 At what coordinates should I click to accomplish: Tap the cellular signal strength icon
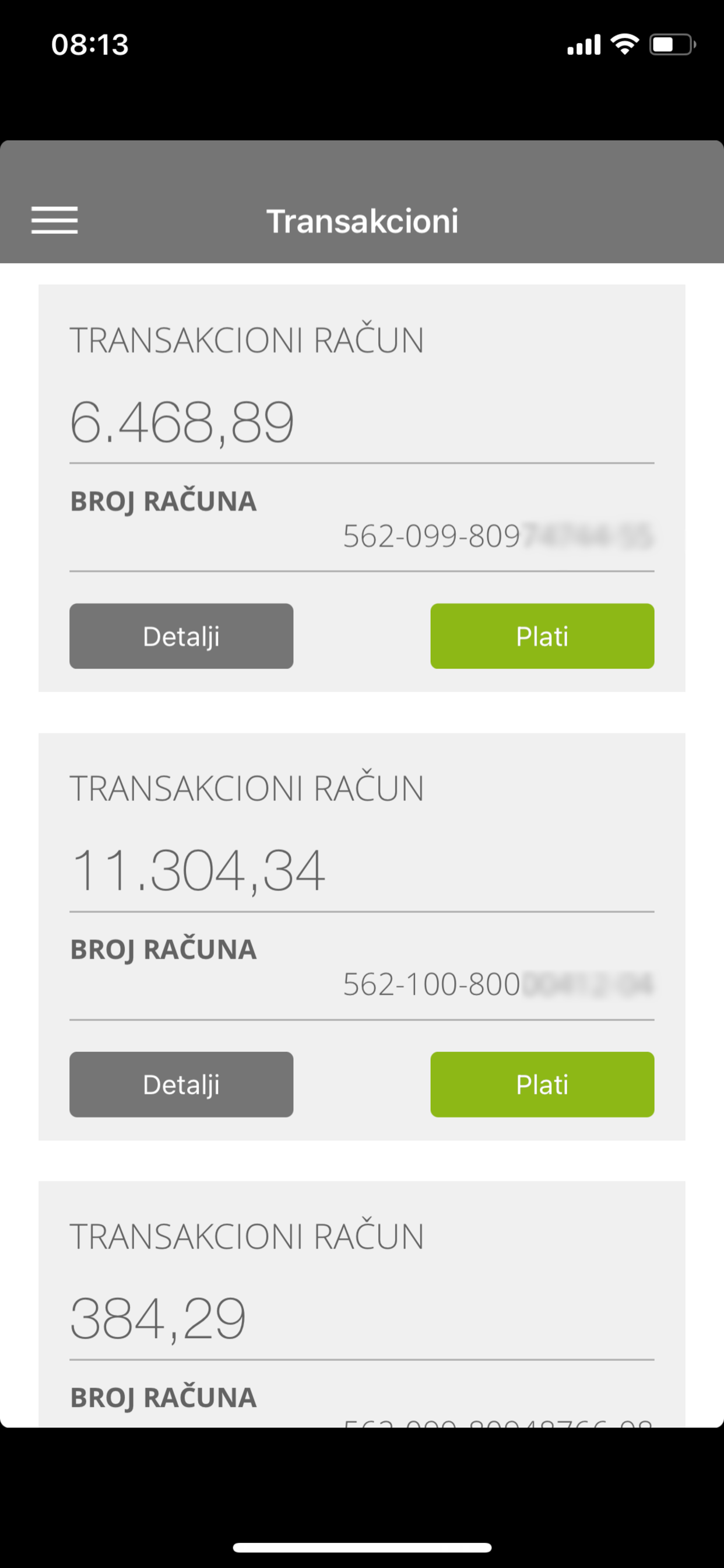click(584, 45)
